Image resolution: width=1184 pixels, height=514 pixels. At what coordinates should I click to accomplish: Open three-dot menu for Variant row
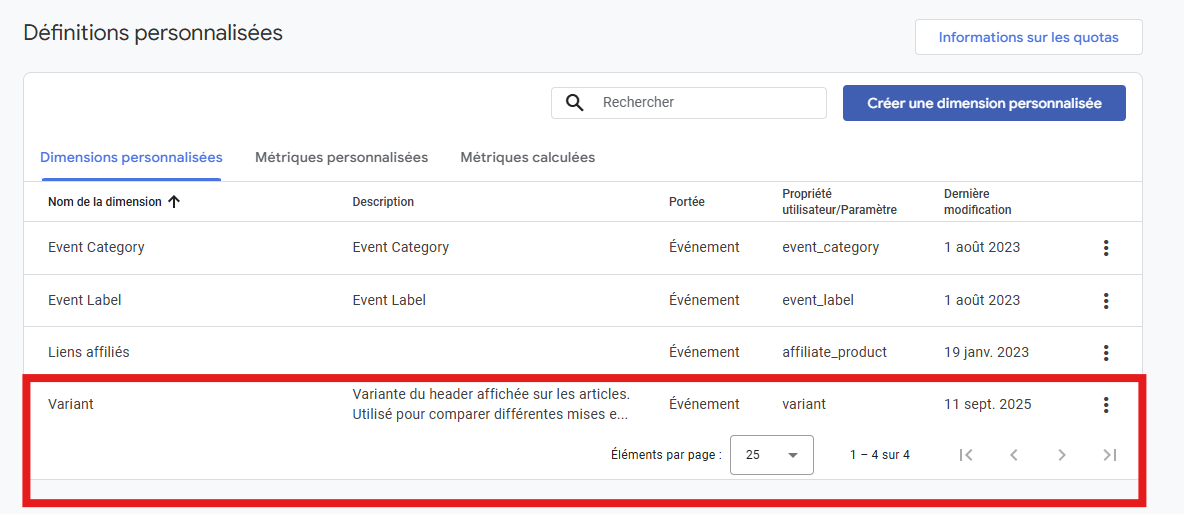coord(1105,405)
